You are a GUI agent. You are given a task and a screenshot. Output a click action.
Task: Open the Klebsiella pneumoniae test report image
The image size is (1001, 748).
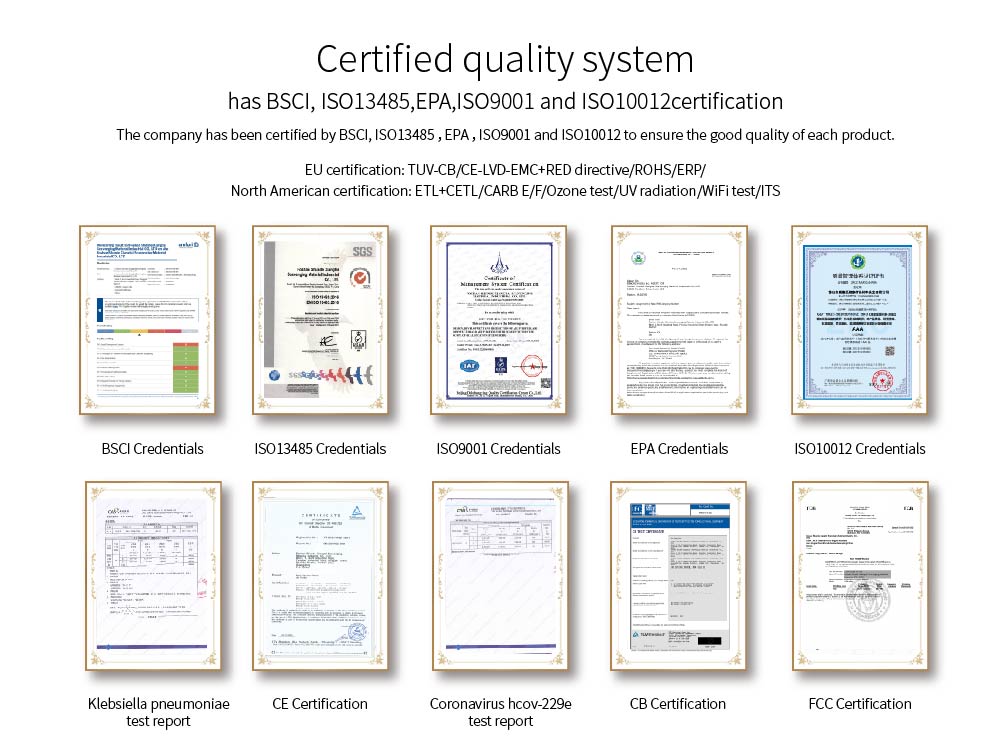click(x=153, y=576)
